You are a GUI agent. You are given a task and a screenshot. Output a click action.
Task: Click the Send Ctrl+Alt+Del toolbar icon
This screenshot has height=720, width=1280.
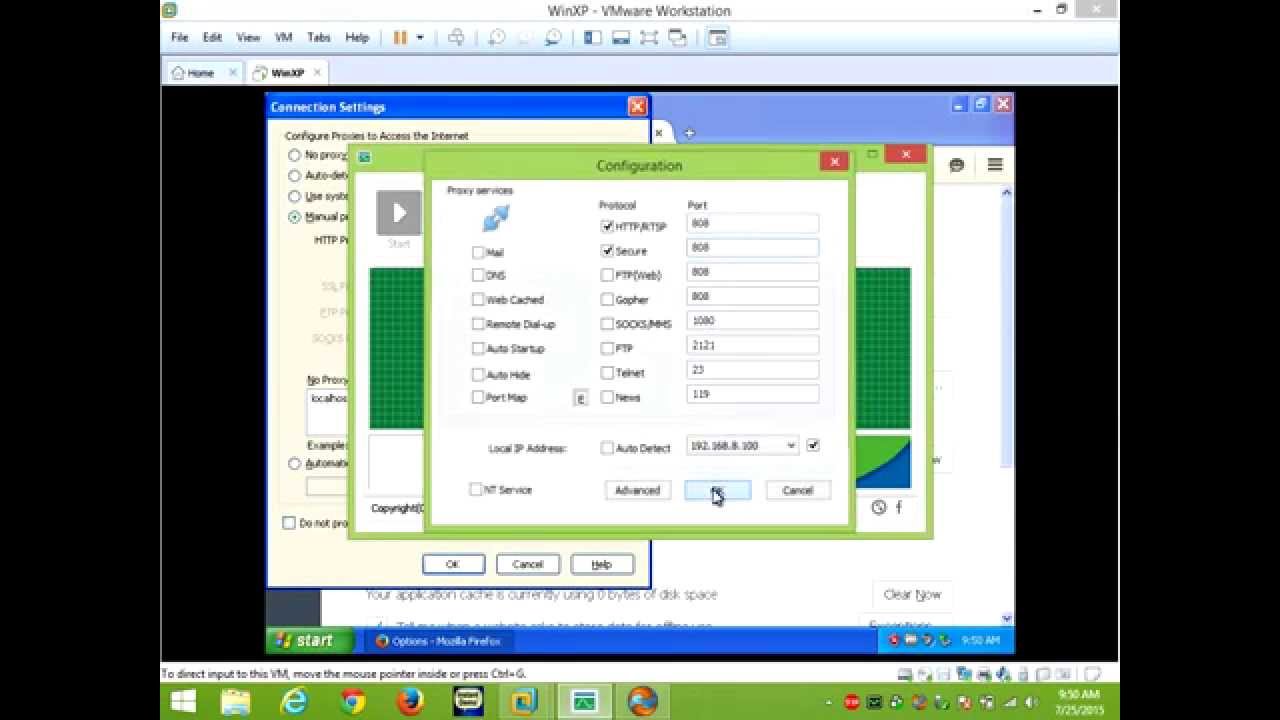456,38
